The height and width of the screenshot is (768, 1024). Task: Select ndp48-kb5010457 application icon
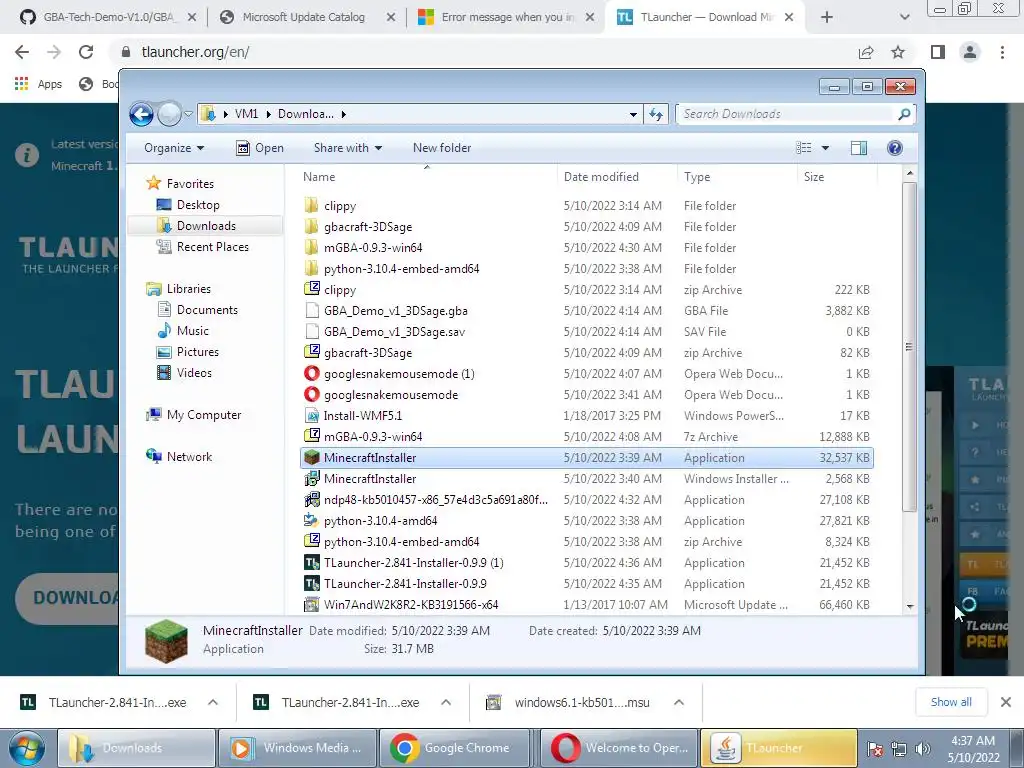[x=312, y=500]
